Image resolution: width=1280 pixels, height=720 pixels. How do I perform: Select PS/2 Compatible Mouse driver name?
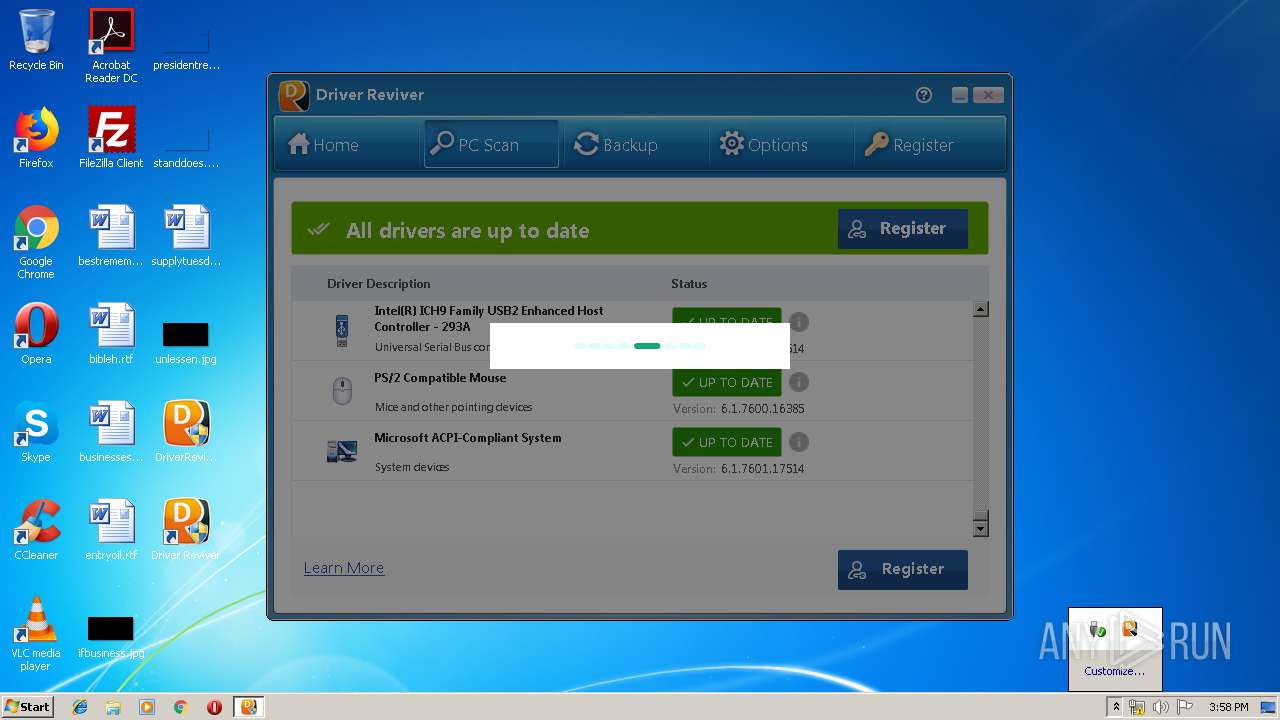click(x=440, y=378)
